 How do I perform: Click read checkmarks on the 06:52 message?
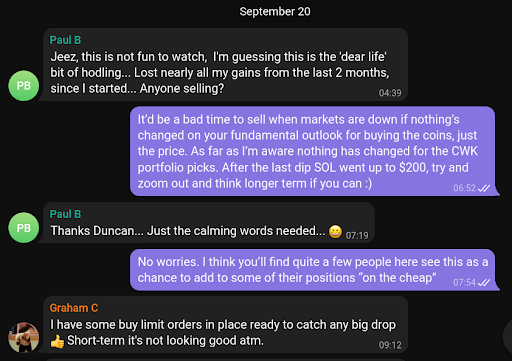click(484, 188)
